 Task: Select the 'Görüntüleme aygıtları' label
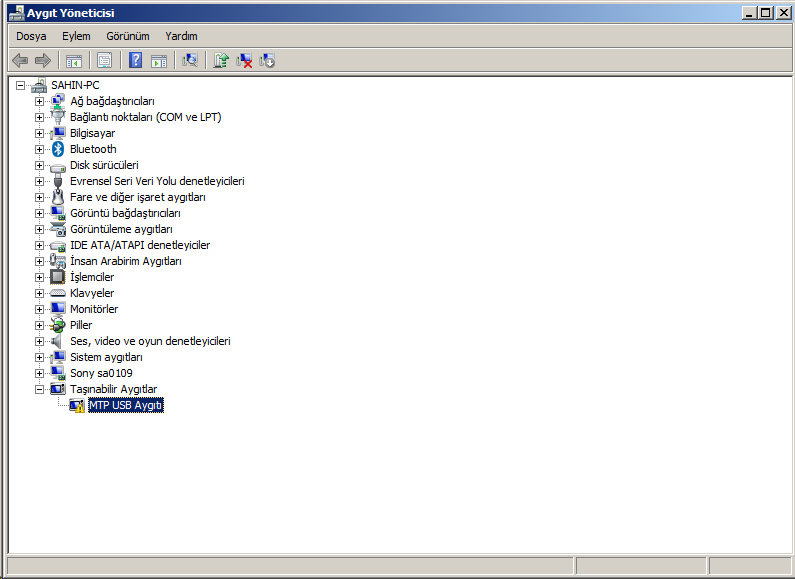coord(121,229)
